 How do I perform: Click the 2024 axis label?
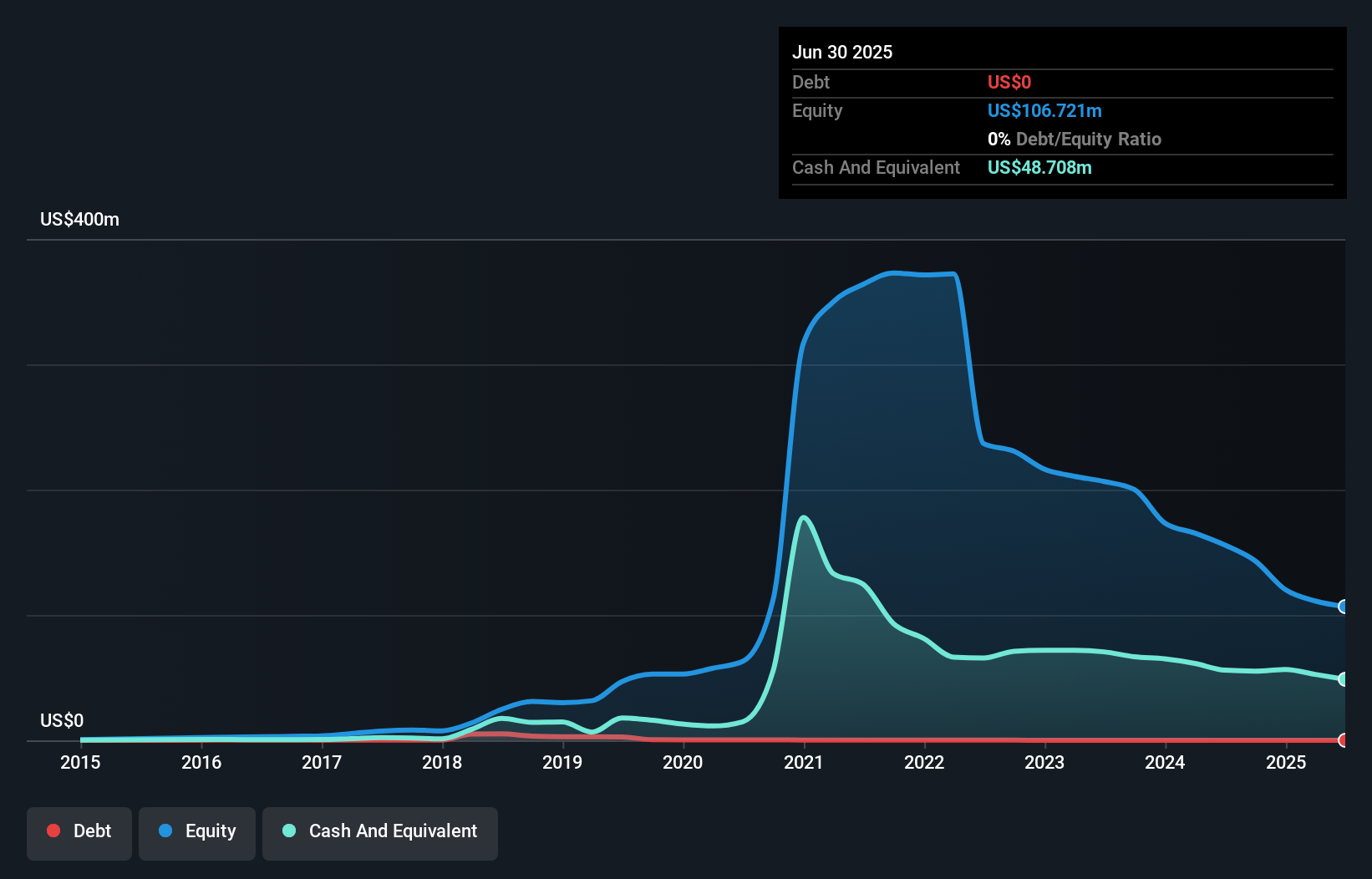click(1165, 762)
